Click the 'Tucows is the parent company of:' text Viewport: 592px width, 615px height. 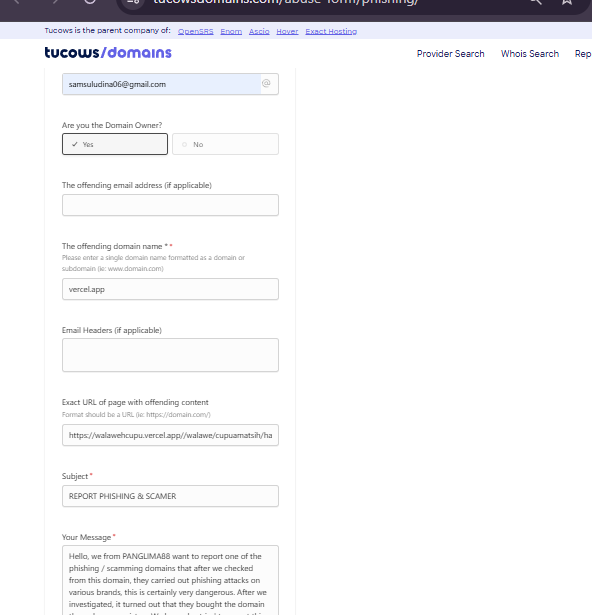click(107, 31)
